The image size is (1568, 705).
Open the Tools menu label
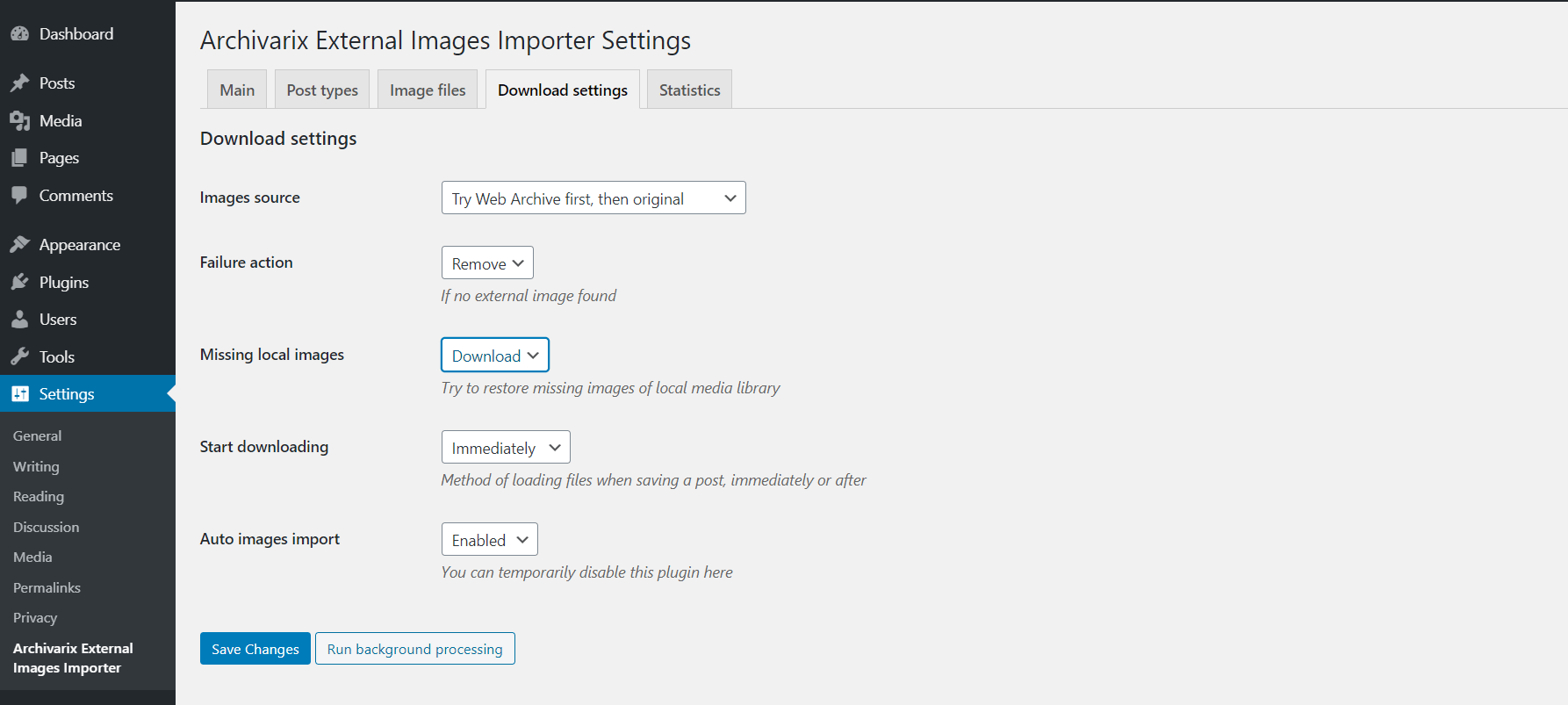(57, 357)
